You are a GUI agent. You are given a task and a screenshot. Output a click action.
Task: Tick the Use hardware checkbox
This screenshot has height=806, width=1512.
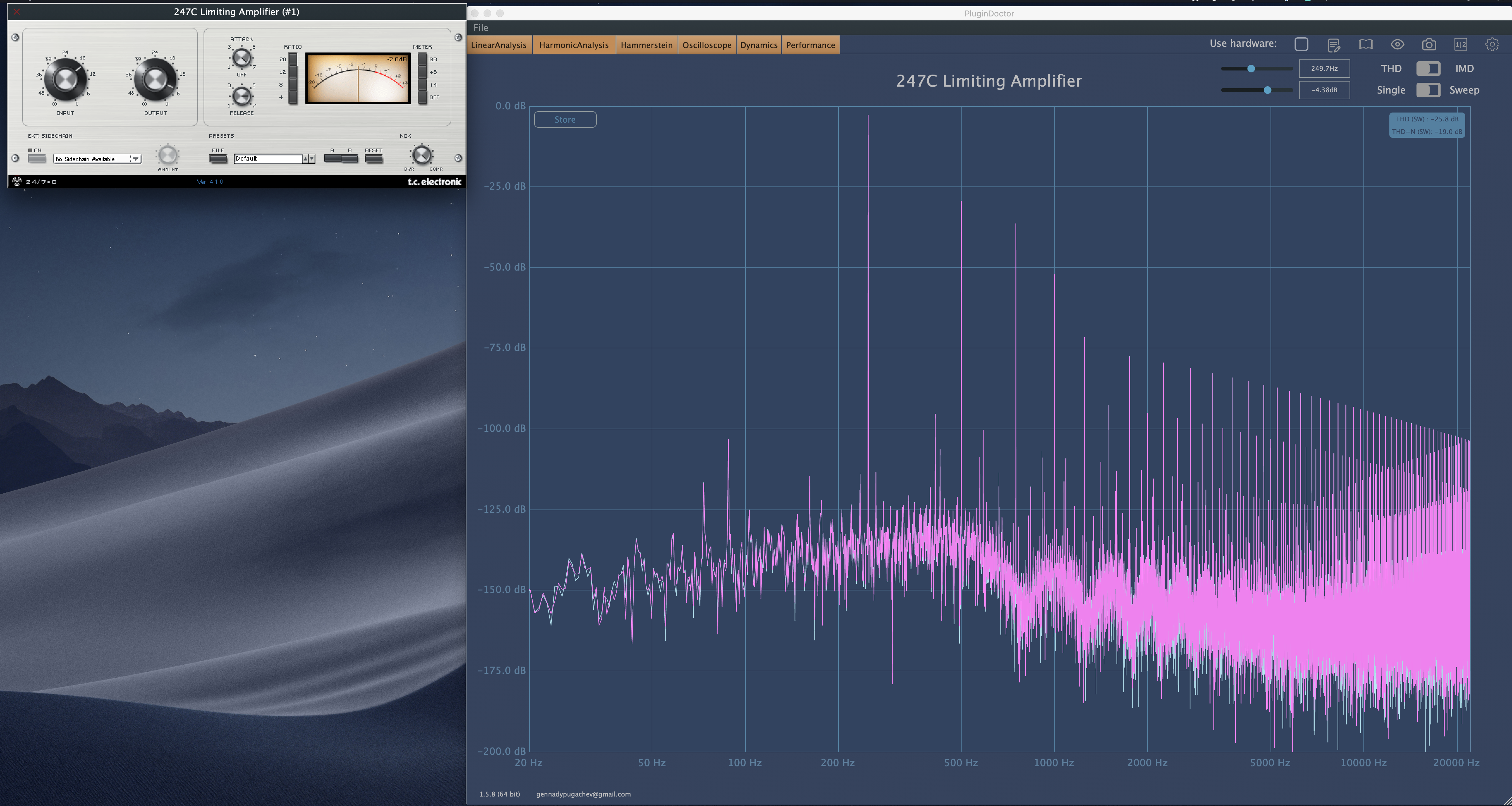click(x=1301, y=44)
